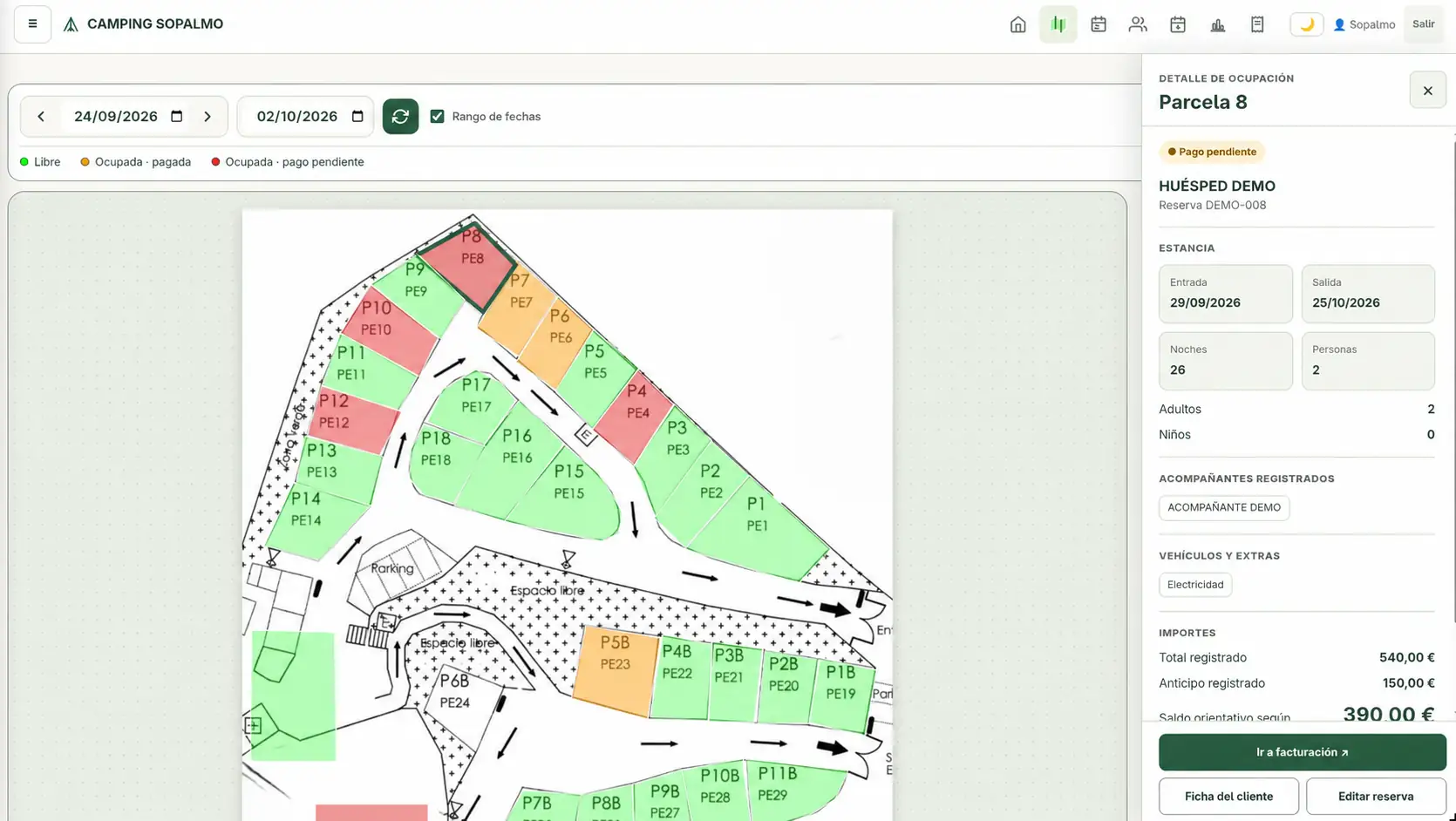
Task: Go to previous date arrow
Action: click(41, 117)
